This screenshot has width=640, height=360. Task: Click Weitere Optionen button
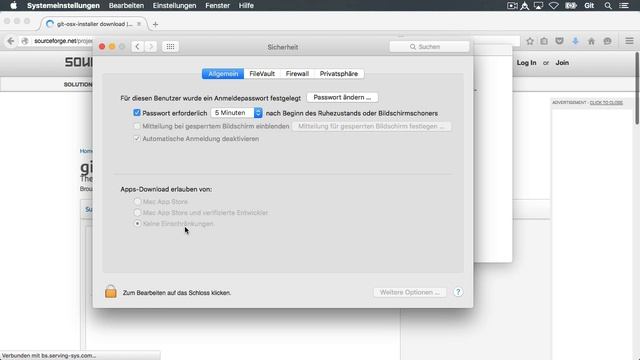click(x=409, y=292)
